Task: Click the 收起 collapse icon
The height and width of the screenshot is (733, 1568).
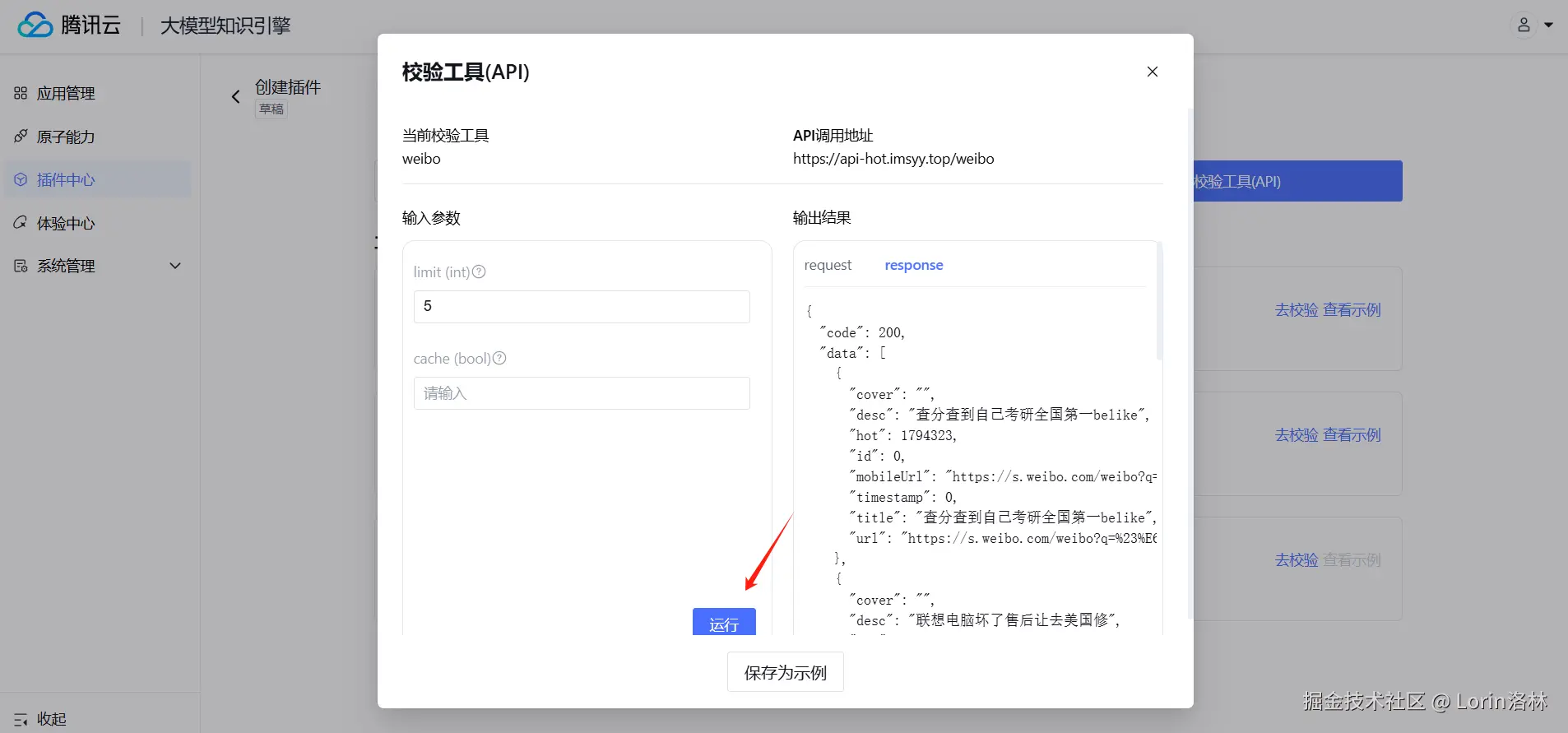Action: pos(21,720)
